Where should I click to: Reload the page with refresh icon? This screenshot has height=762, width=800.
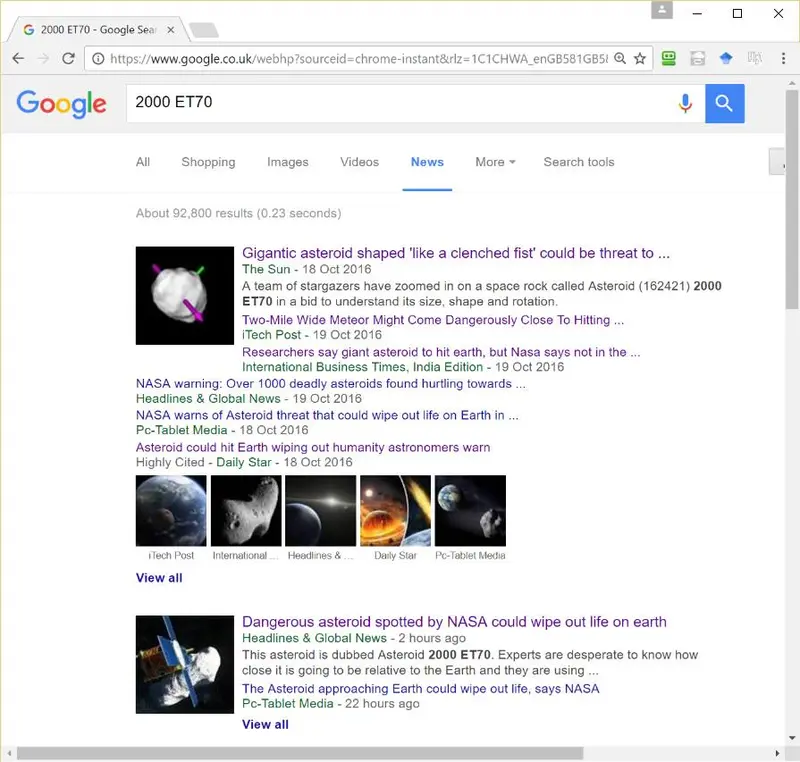68,58
